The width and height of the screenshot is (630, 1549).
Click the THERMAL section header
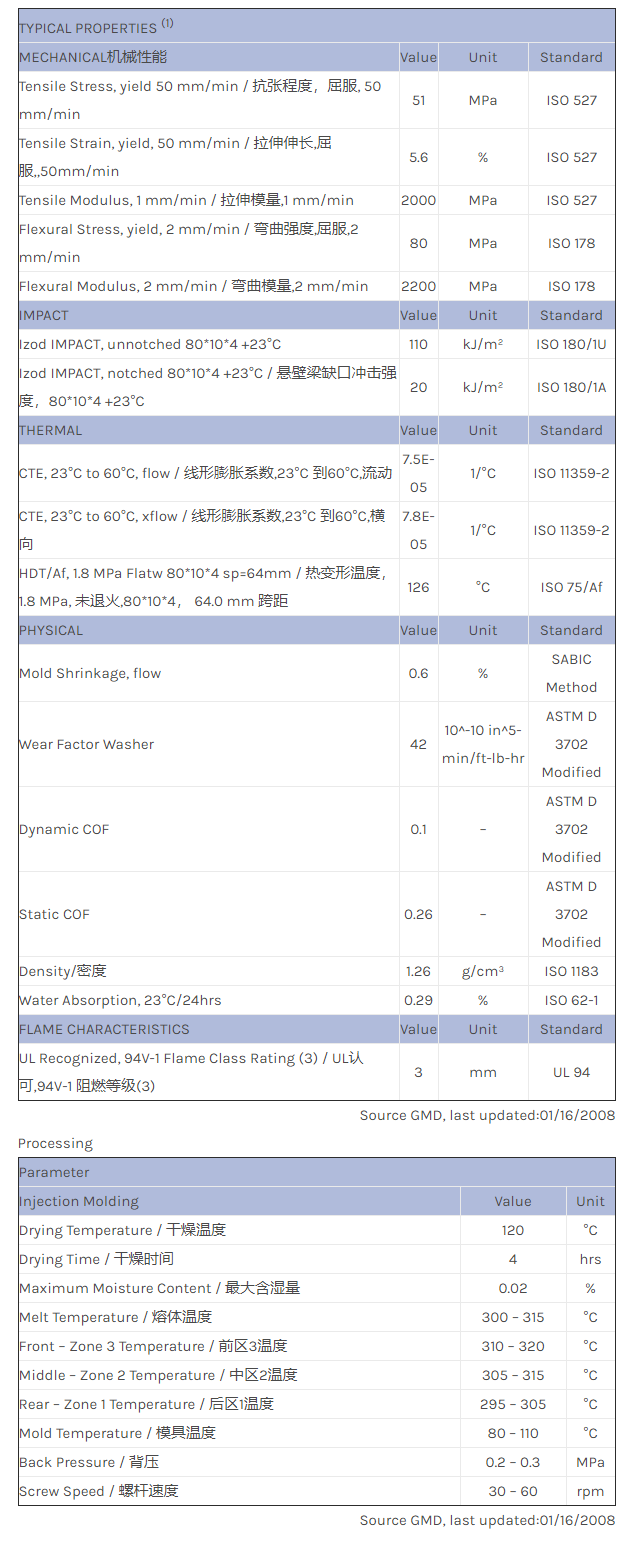50,430
